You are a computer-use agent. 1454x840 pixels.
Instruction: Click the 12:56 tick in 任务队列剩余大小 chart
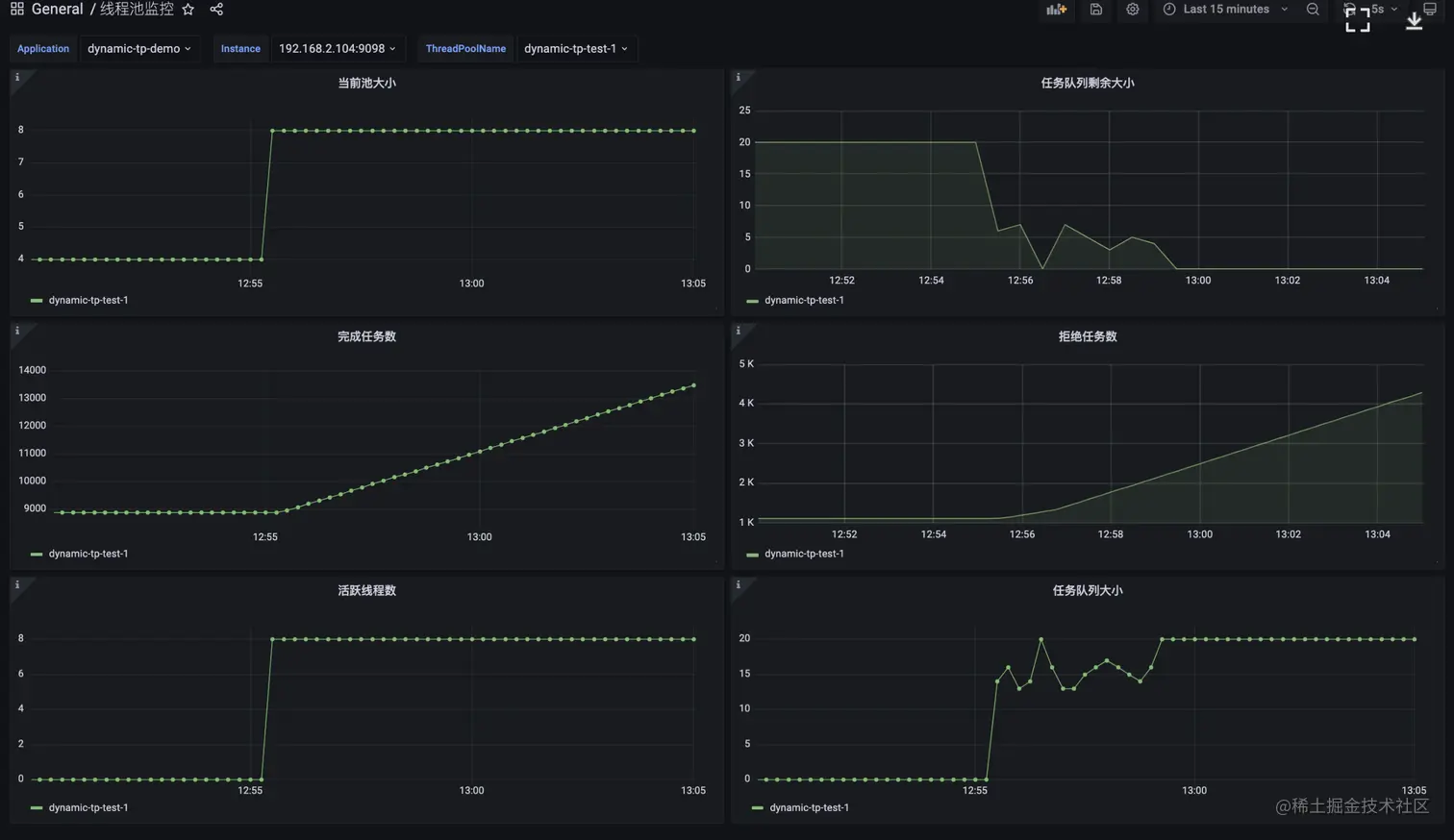point(1020,281)
